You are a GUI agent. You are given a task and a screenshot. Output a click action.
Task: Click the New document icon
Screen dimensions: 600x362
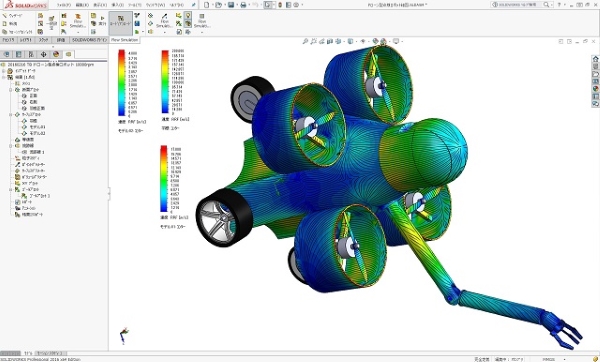(207, 5)
